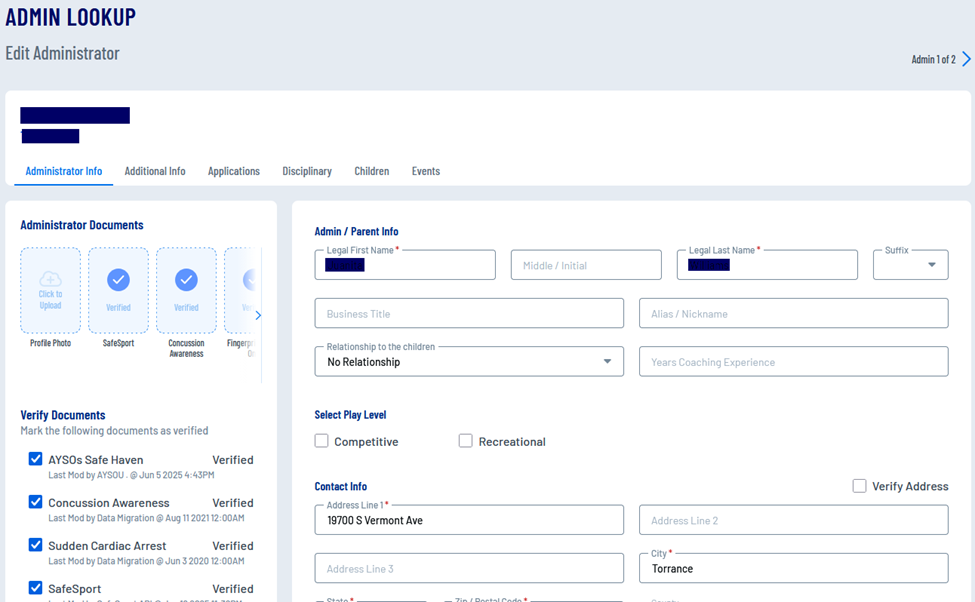Select the Children tab
The image size is (975, 602).
coord(371,171)
